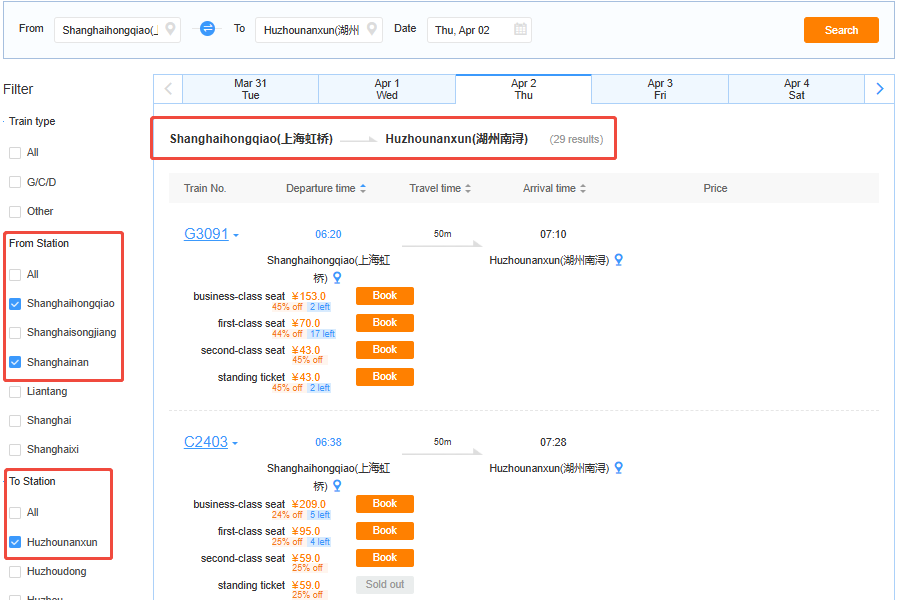Click the location pin in the To field

[x=372, y=29]
